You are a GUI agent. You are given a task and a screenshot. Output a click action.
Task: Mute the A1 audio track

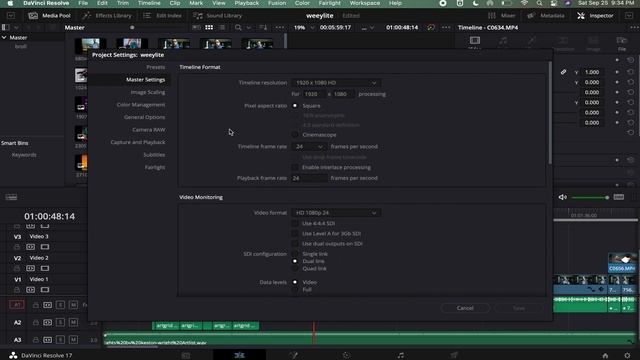pyautogui.click(x=73, y=305)
